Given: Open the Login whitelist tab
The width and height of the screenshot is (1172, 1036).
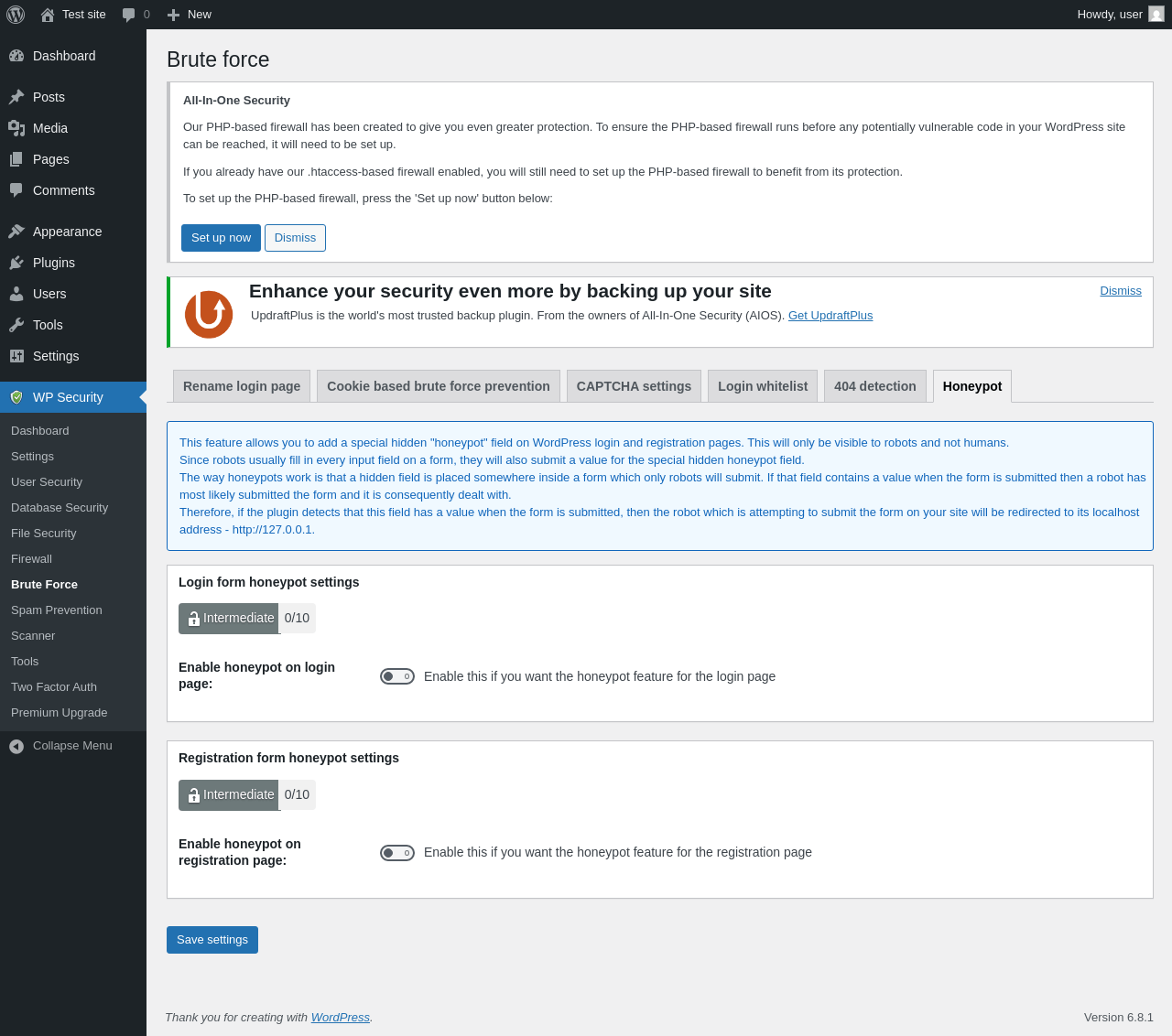Looking at the screenshot, I should [763, 386].
